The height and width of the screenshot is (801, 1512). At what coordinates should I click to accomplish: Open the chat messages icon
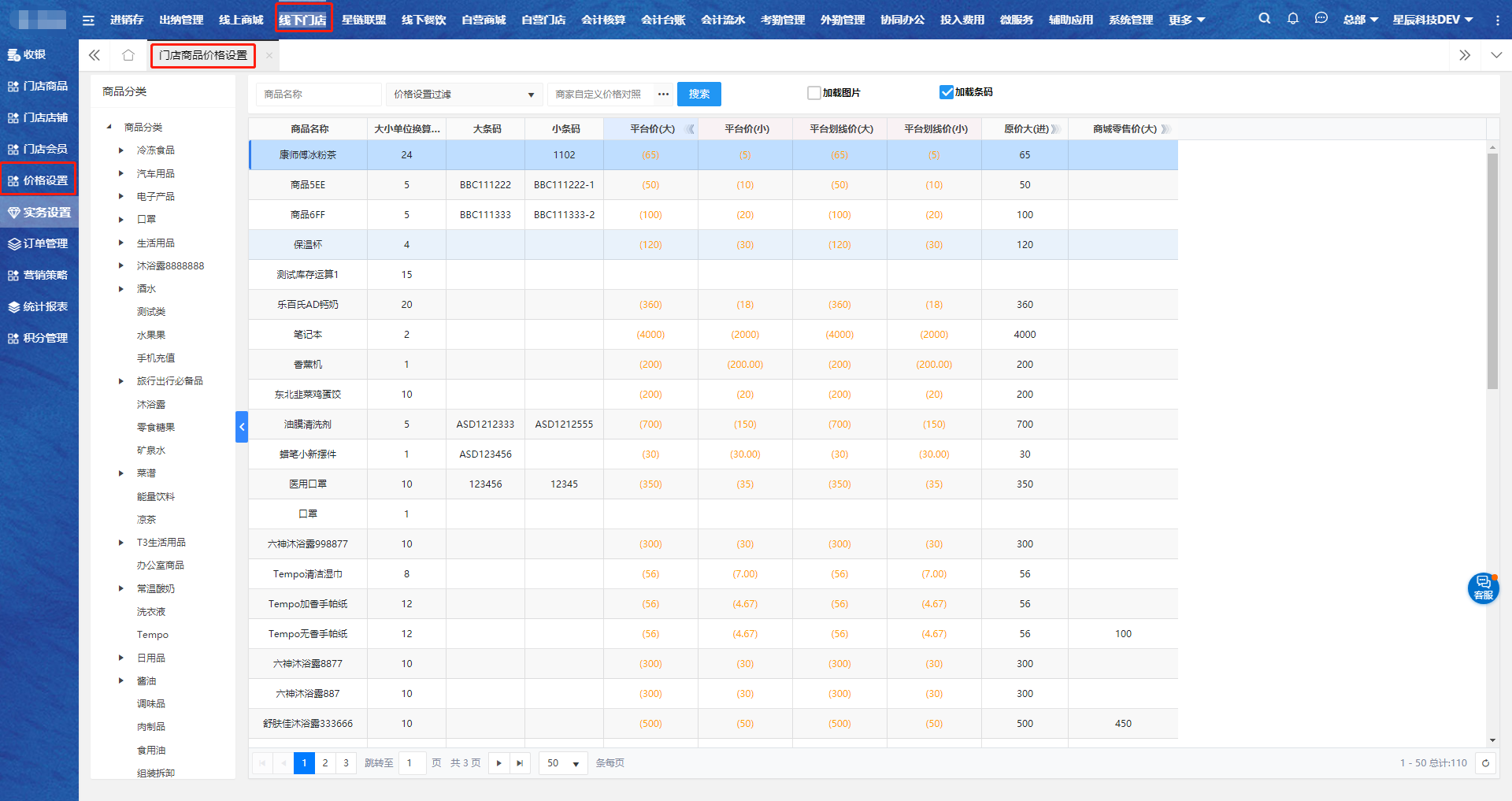[x=1321, y=19]
